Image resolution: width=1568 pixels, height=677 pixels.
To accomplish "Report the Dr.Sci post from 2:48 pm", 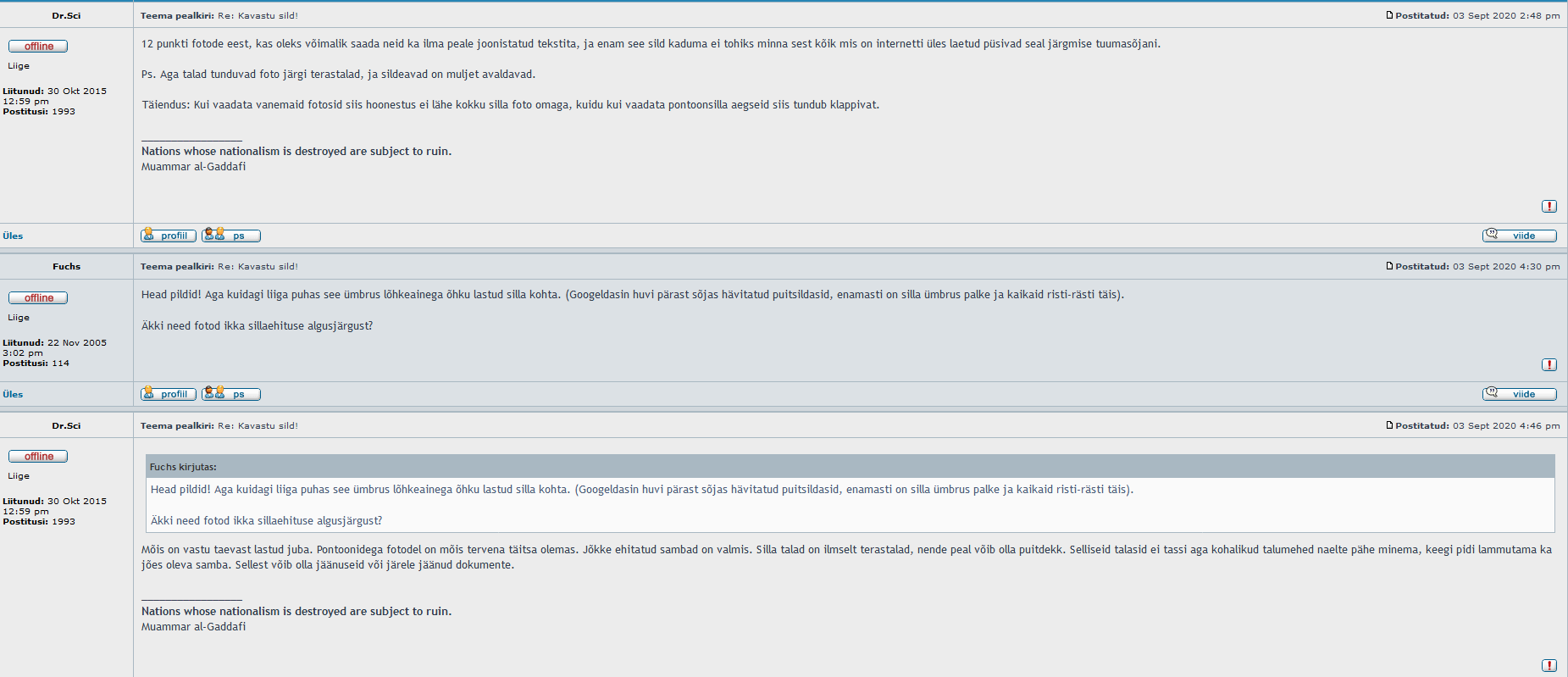I will point(1549,206).
